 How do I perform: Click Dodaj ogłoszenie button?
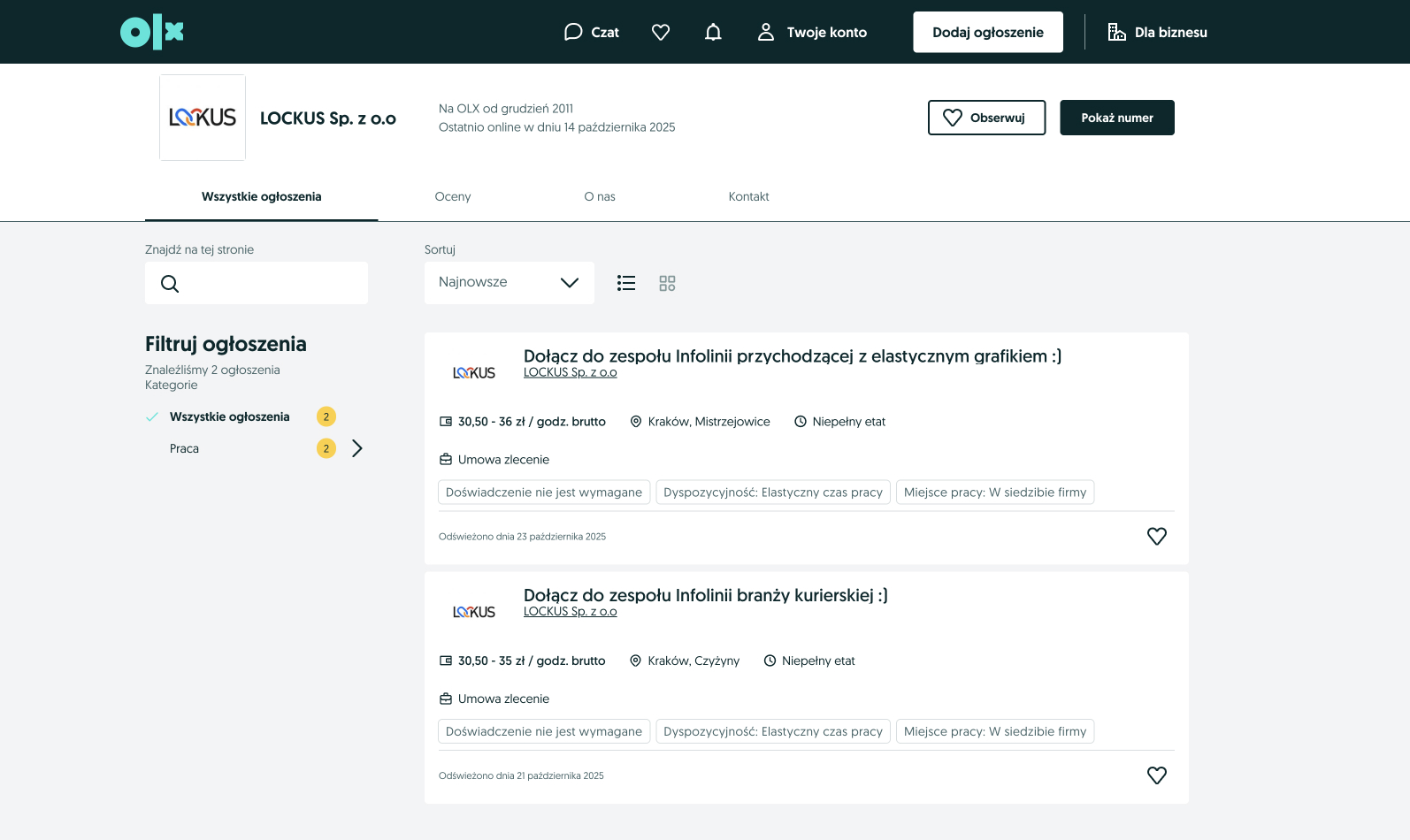click(x=988, y=32)
